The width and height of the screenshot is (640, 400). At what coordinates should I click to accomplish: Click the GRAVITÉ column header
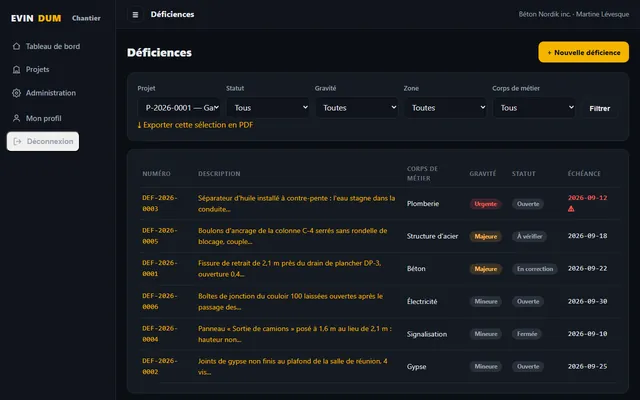click(x=482, y=174)
